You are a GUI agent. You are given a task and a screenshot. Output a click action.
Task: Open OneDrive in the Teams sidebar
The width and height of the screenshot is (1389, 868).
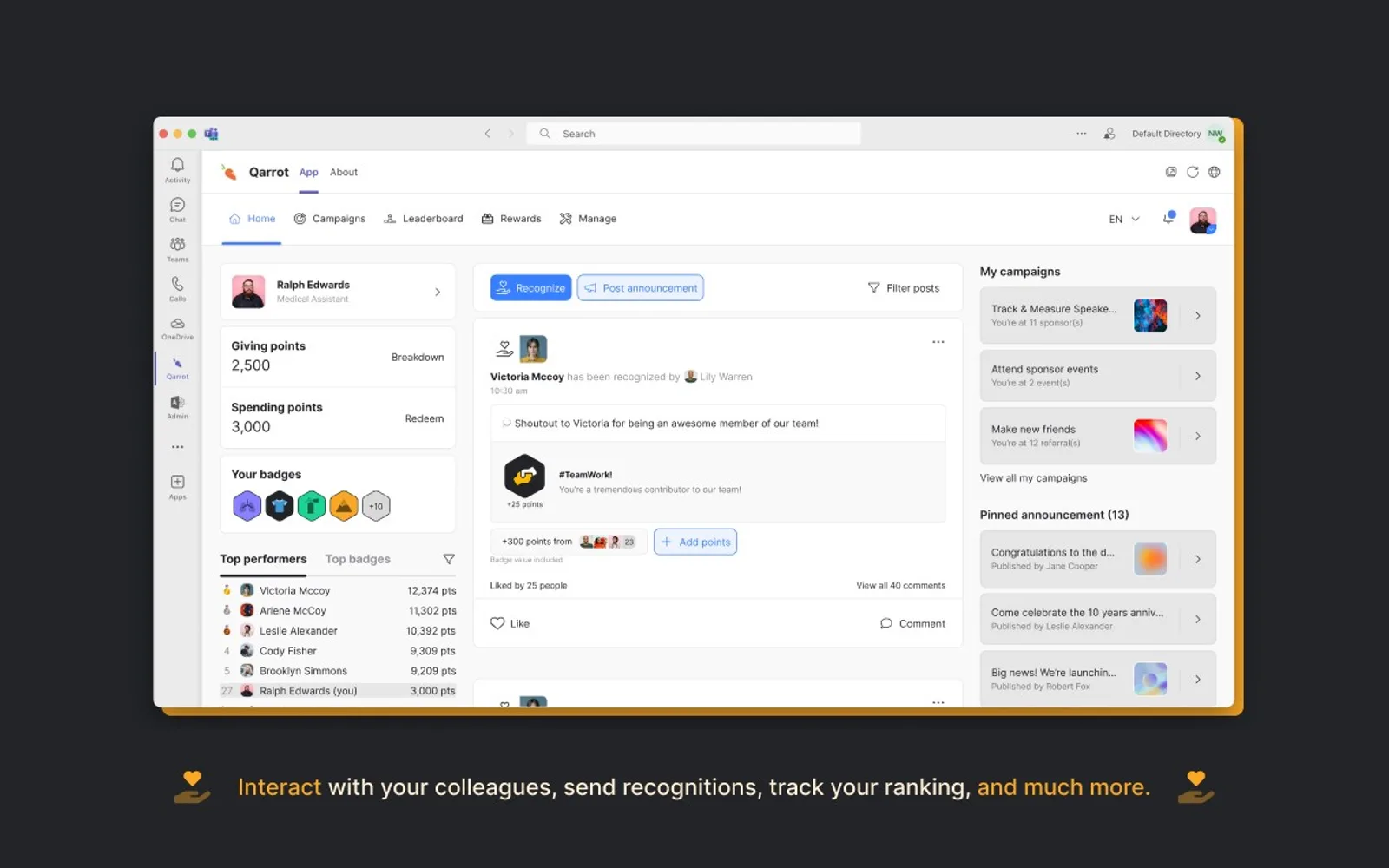coord(177,328)
